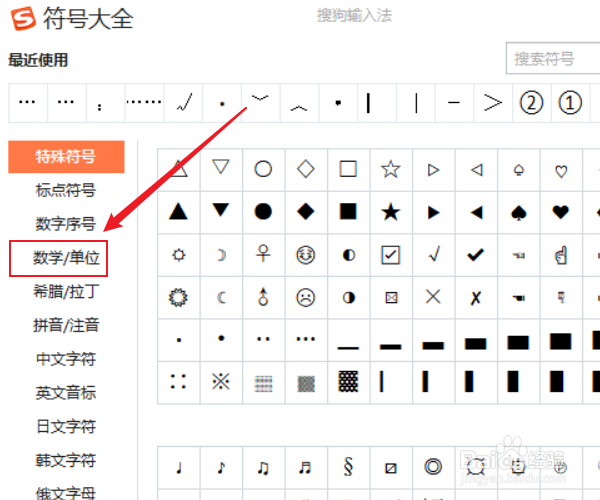Insert the beamed eighth notes ♫ symbol
The height and width of the screenshot is (500, 600).
click(x=263, y=467)
